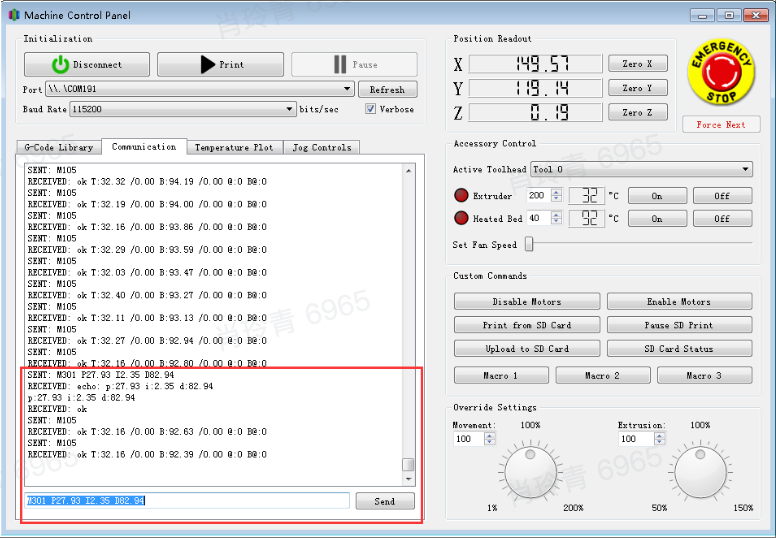The width and height of the screenshot is (776, 538).
Task: Turn the Heated Bed heater Off
Action: (722, 219)
